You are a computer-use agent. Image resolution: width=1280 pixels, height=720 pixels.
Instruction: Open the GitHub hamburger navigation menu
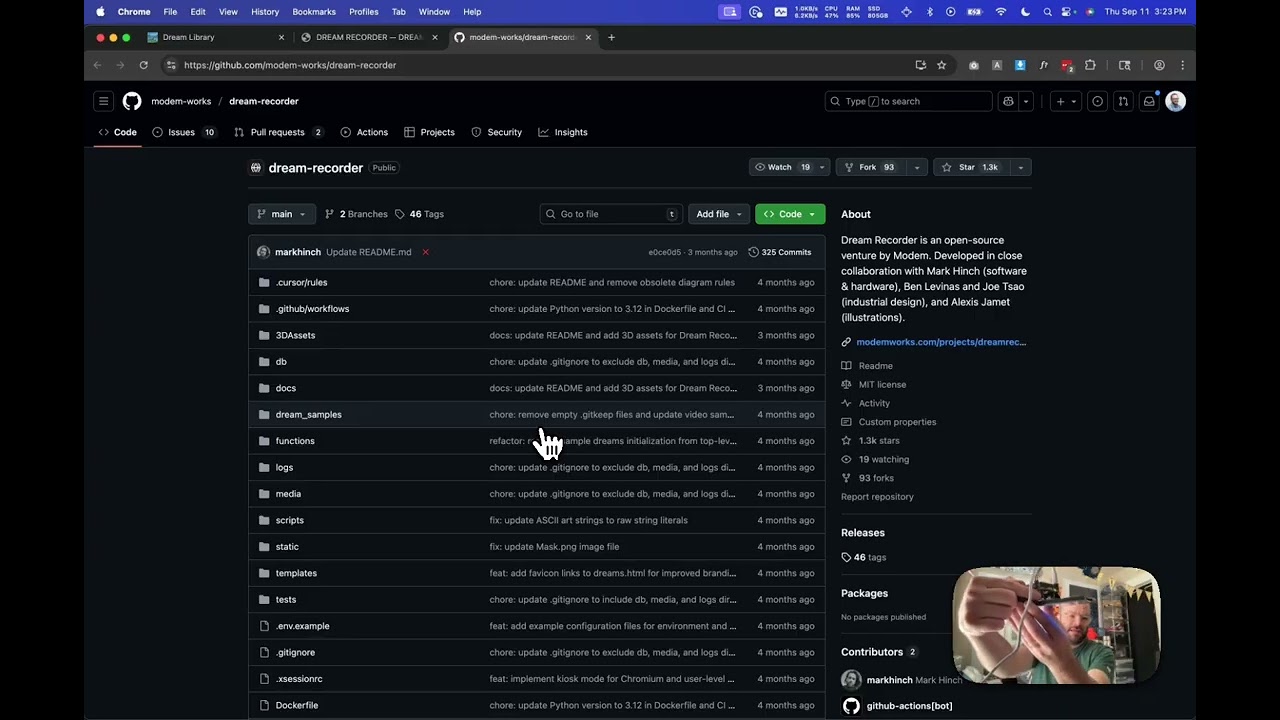(x=103, y=101)
